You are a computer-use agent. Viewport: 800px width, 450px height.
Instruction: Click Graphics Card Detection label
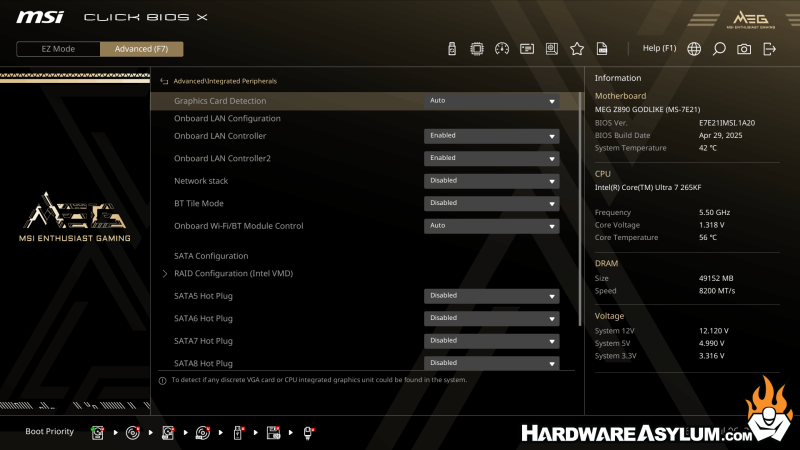[220, 101]
